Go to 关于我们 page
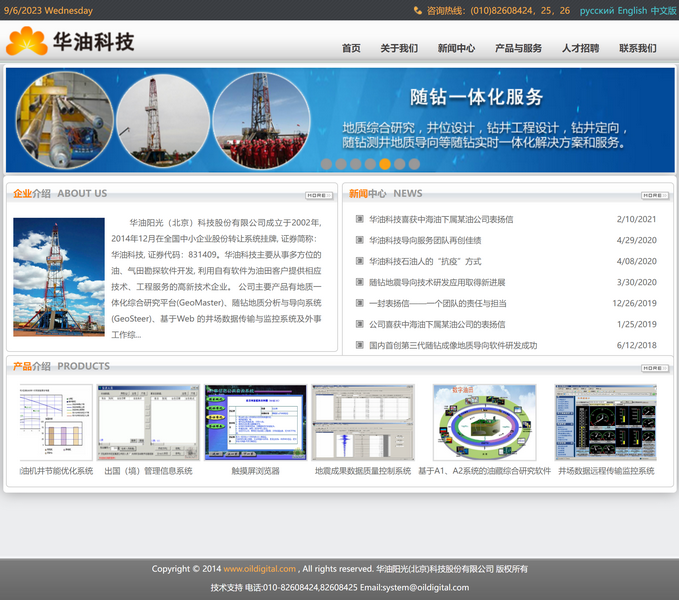Viewport: 679px width, 600px height. 399,48
